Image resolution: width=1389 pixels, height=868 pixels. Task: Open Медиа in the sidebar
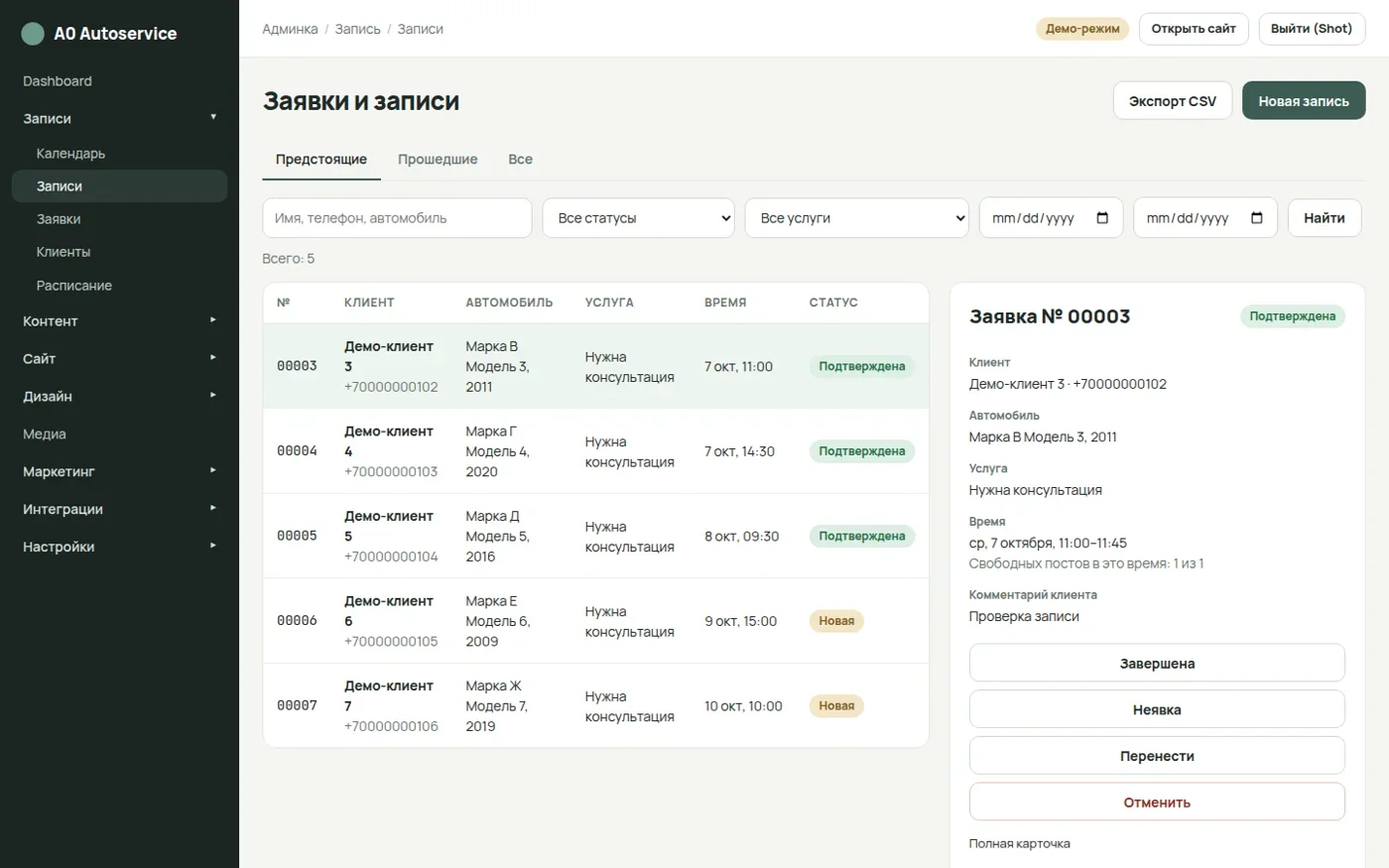coord(119,434)
